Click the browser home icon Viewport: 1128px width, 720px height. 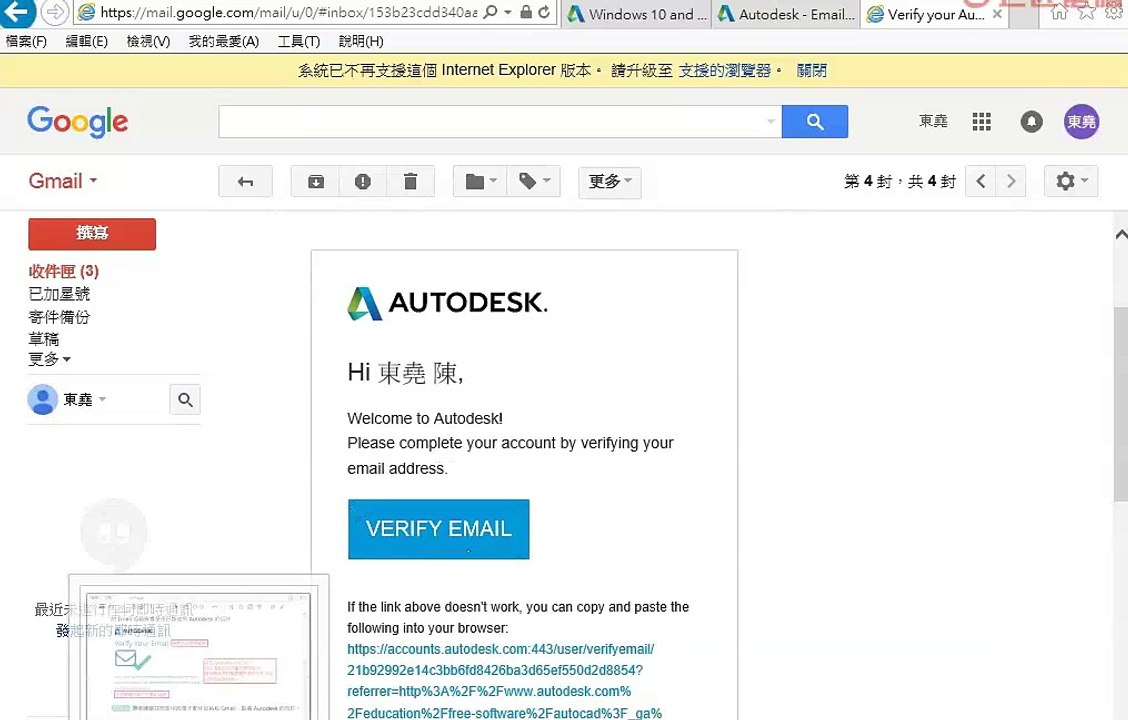(x=1059, y=12)
